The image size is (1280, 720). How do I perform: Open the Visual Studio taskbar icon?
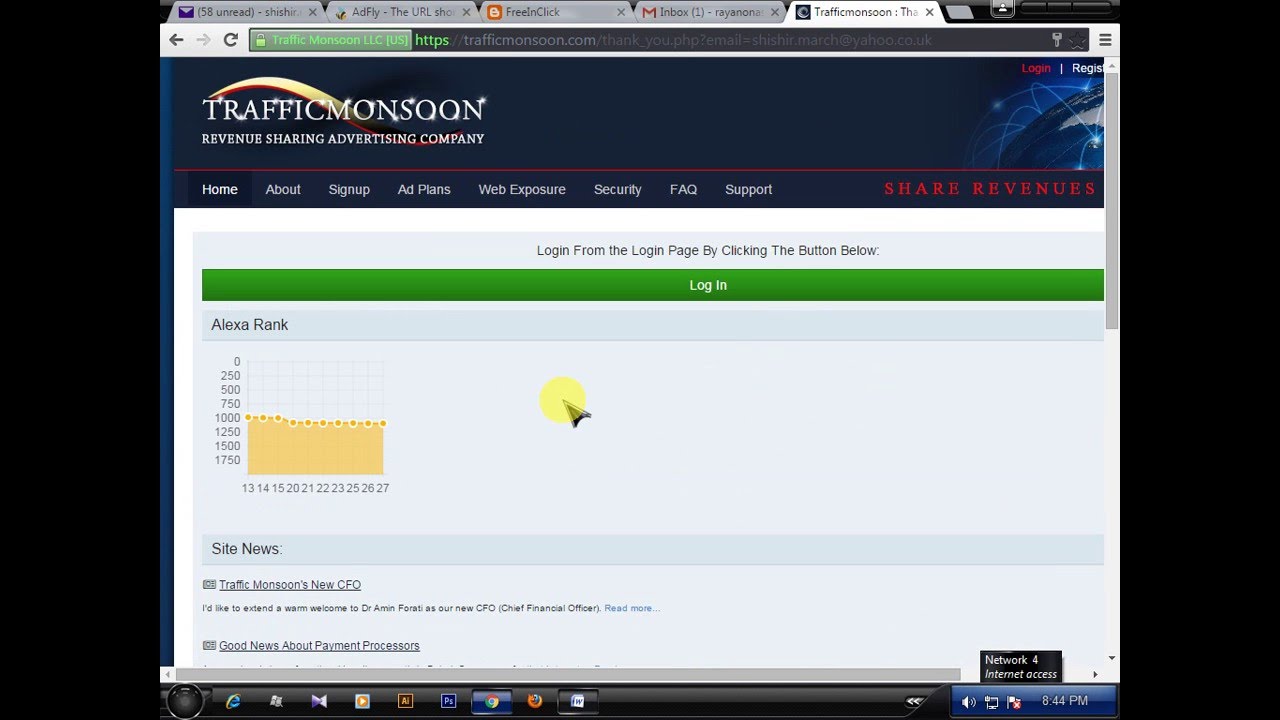point(319,702)
